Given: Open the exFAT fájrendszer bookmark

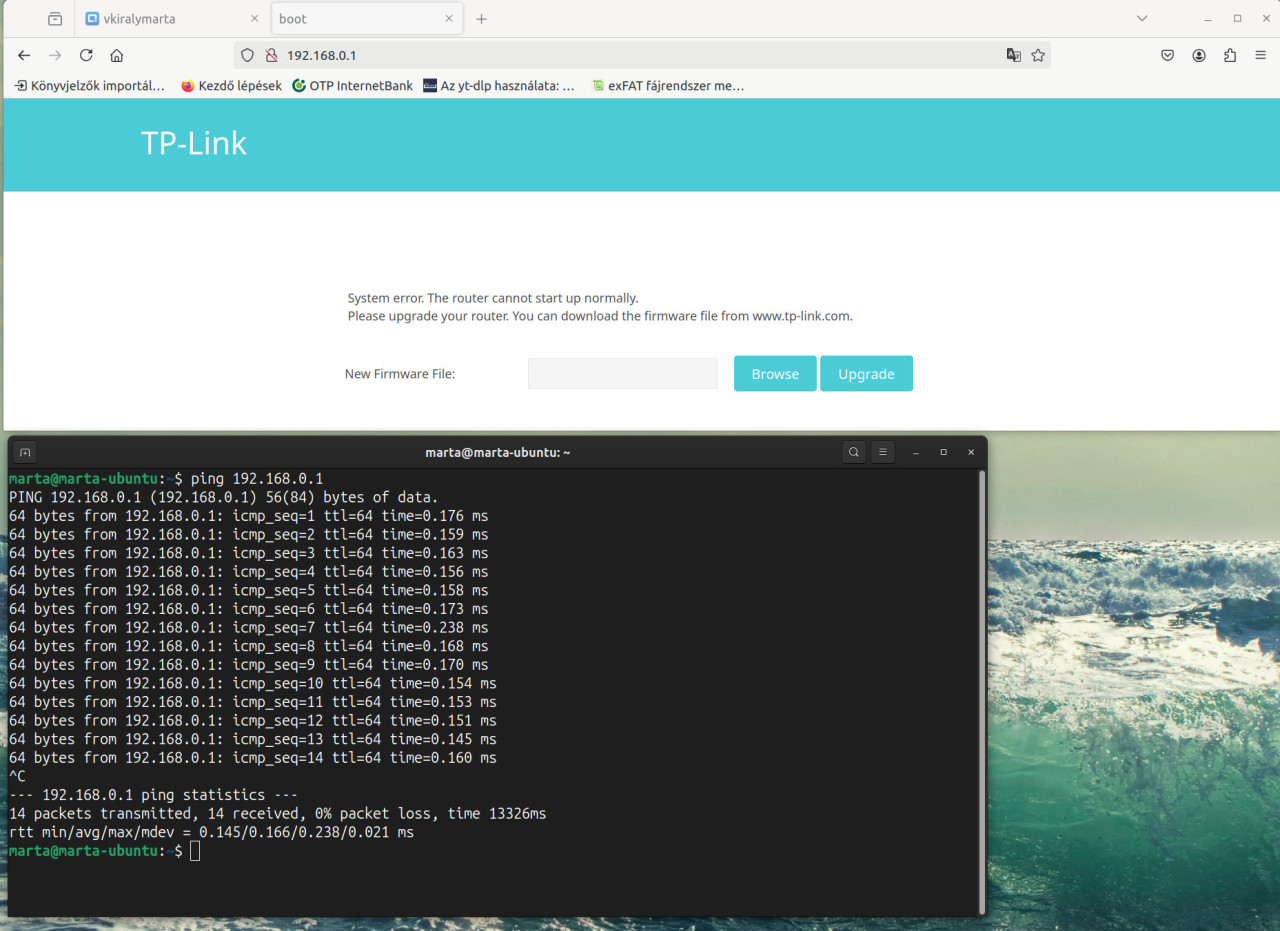Looking at the screenshot, I should click(667, 86).
